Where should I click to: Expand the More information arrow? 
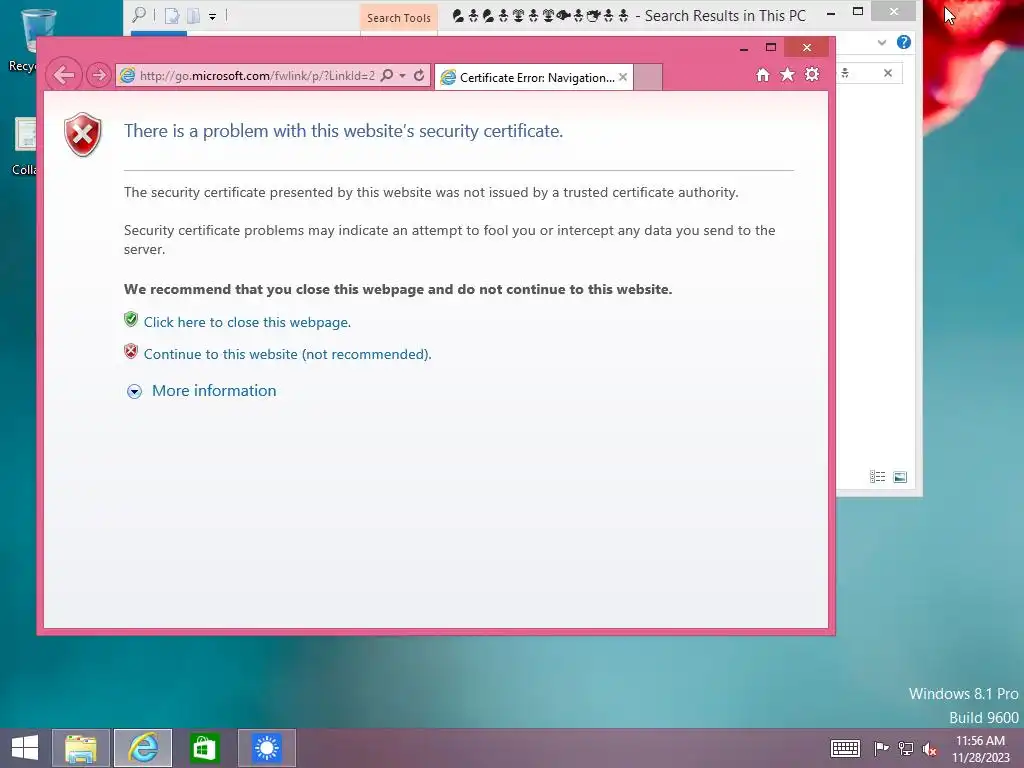[135, 391]
